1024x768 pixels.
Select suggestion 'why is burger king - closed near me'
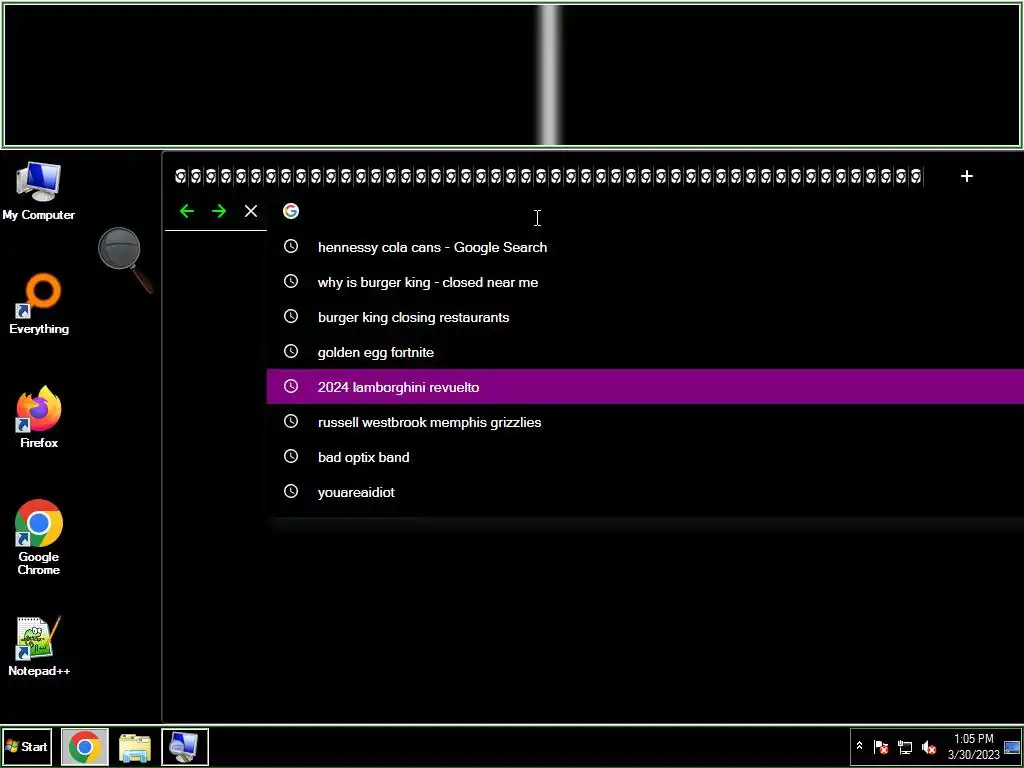[x=645, y=282]
